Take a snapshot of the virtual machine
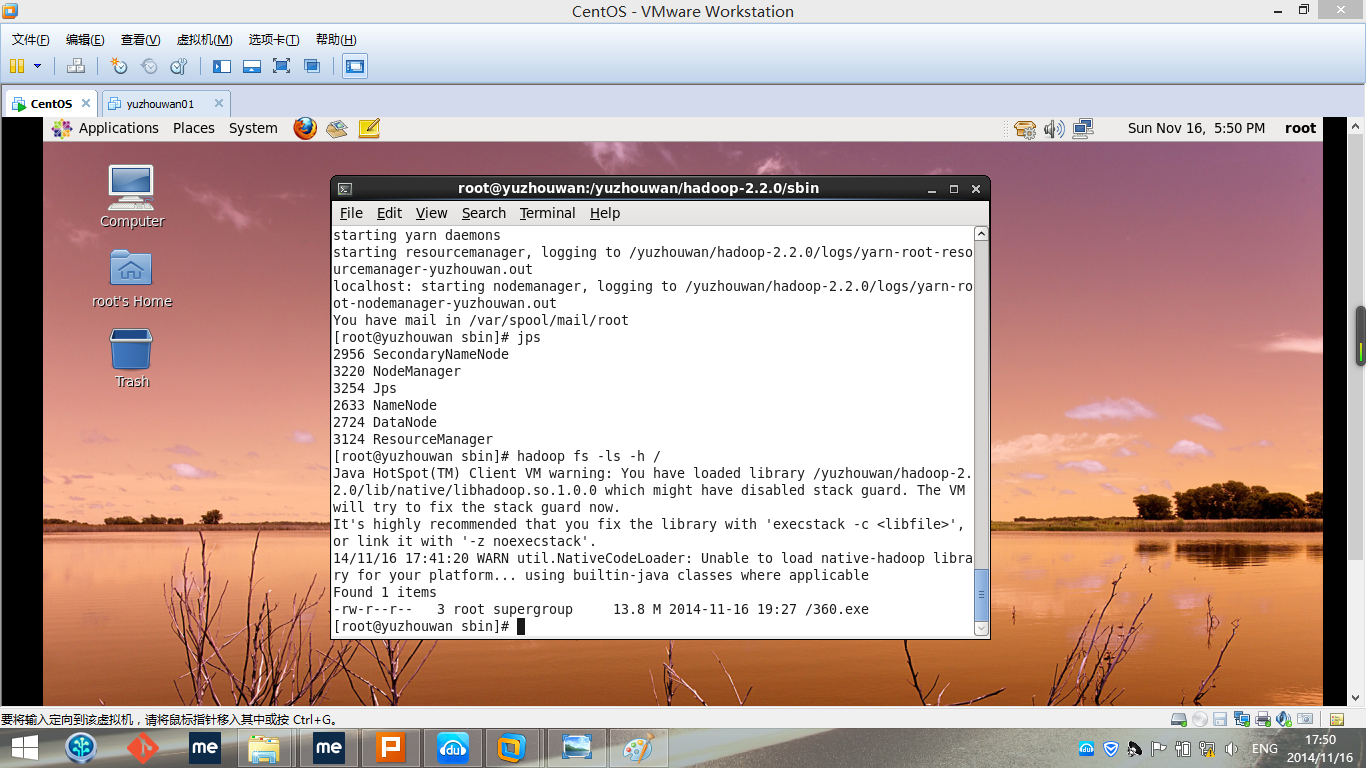The height and width of the screenshot is (768, 1366). click(x=119, y=66)
